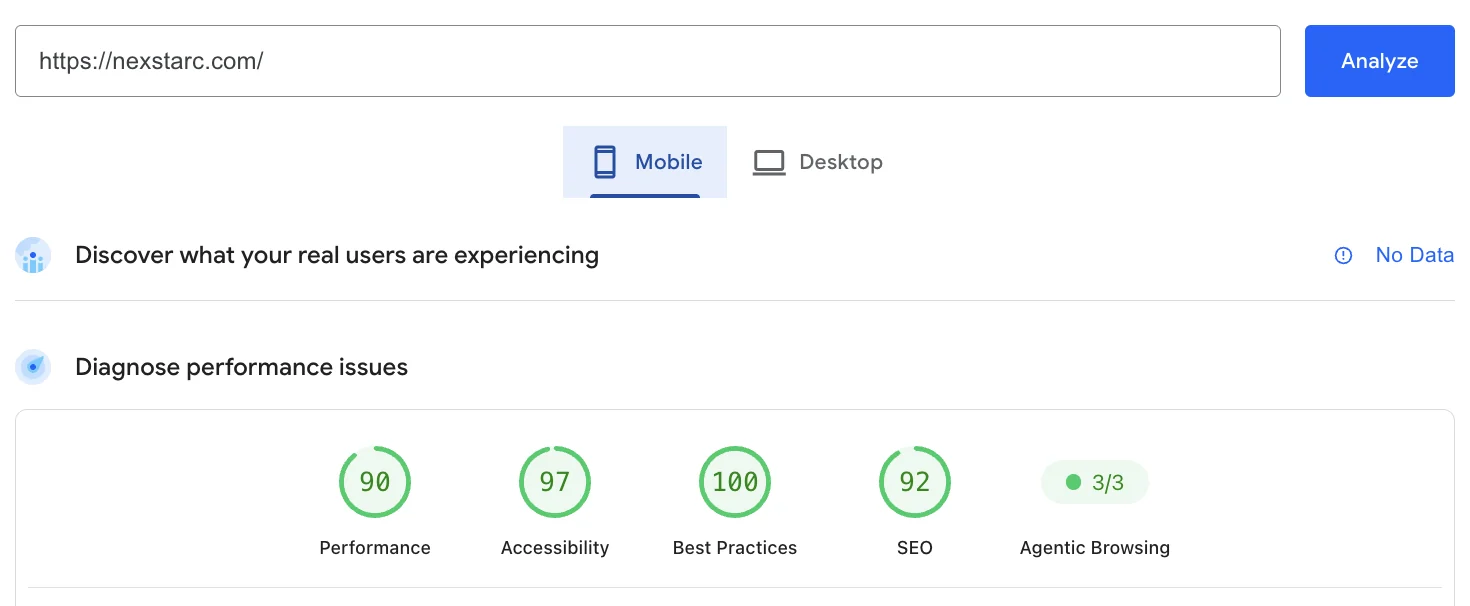The width and height of the screenshot is (1470, 606).
Task: Click the blue Analyze button
Action: (x=1379, y=61)
